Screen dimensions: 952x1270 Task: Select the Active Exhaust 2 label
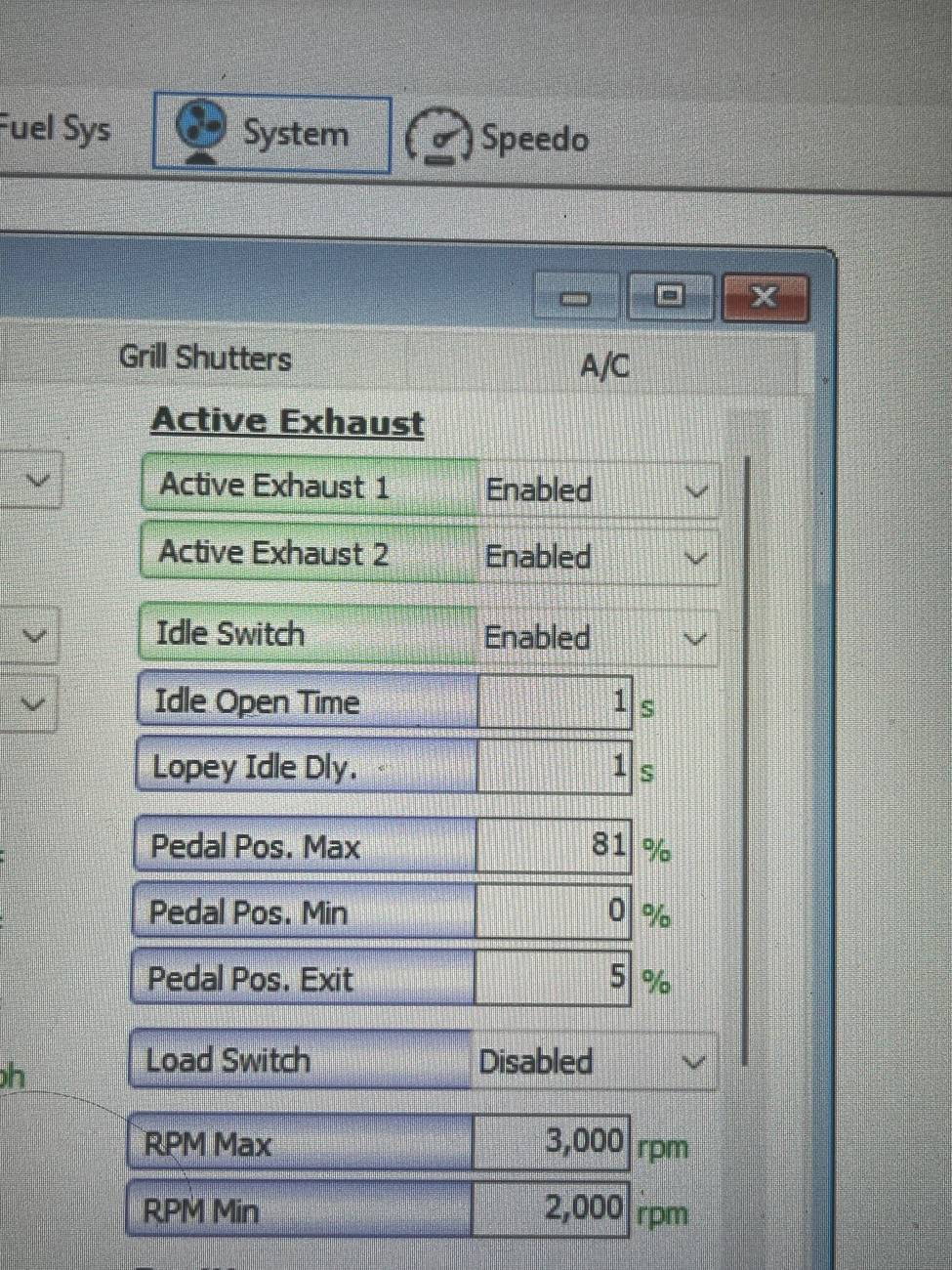pos(310,553)
